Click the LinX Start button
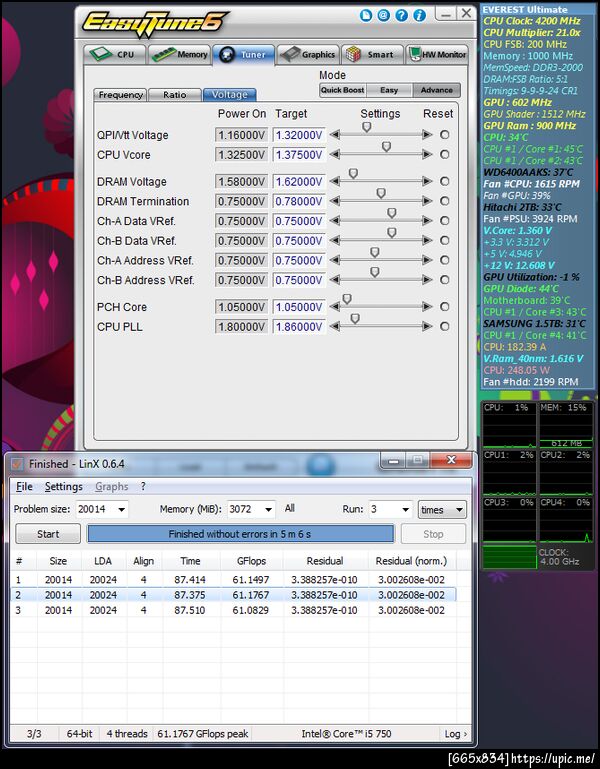 [48, 534]
